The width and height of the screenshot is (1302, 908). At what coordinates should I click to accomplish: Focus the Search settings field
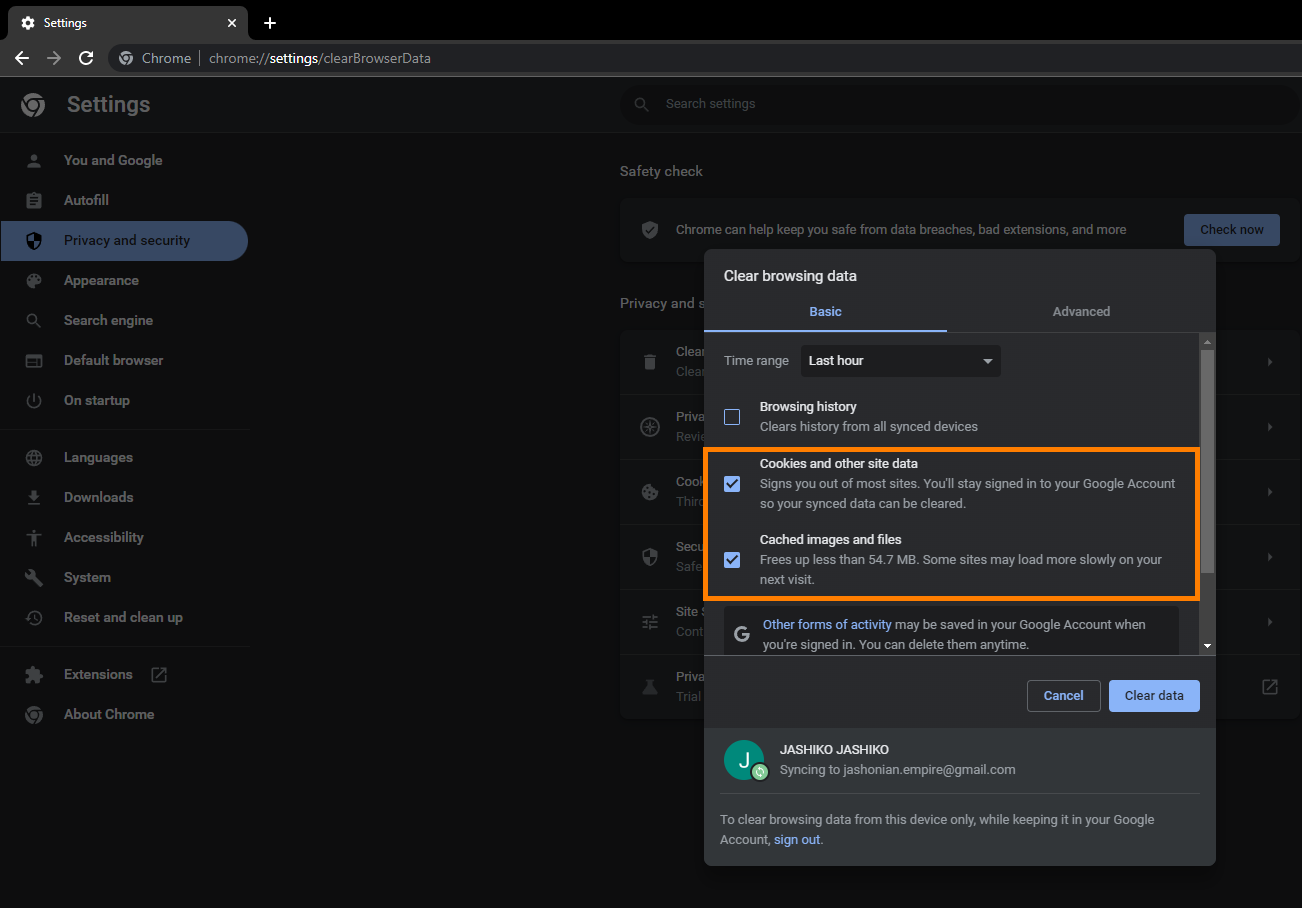point(960,104)
